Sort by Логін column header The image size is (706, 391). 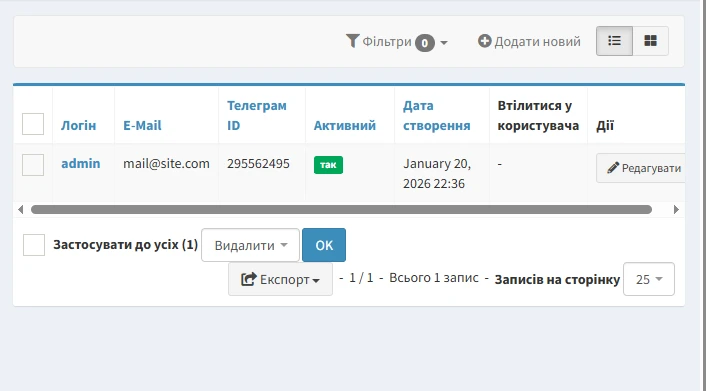pyautogui.click(x=79, y=125)
